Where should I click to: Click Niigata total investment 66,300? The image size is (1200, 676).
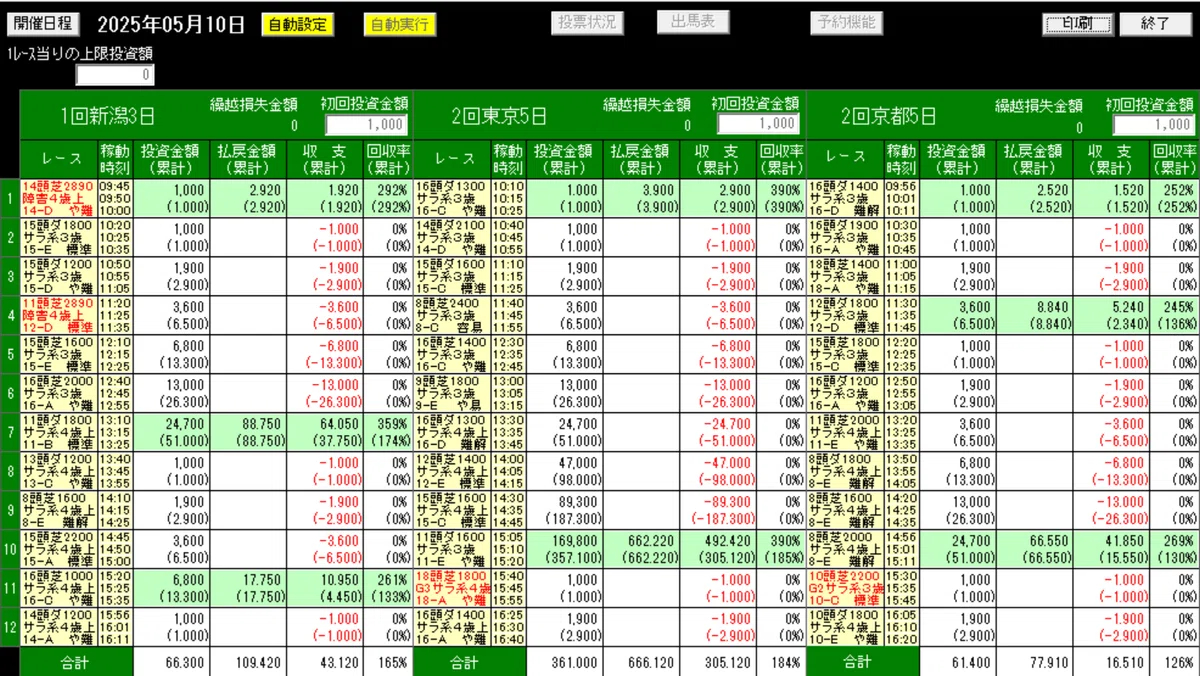(186, 662)
